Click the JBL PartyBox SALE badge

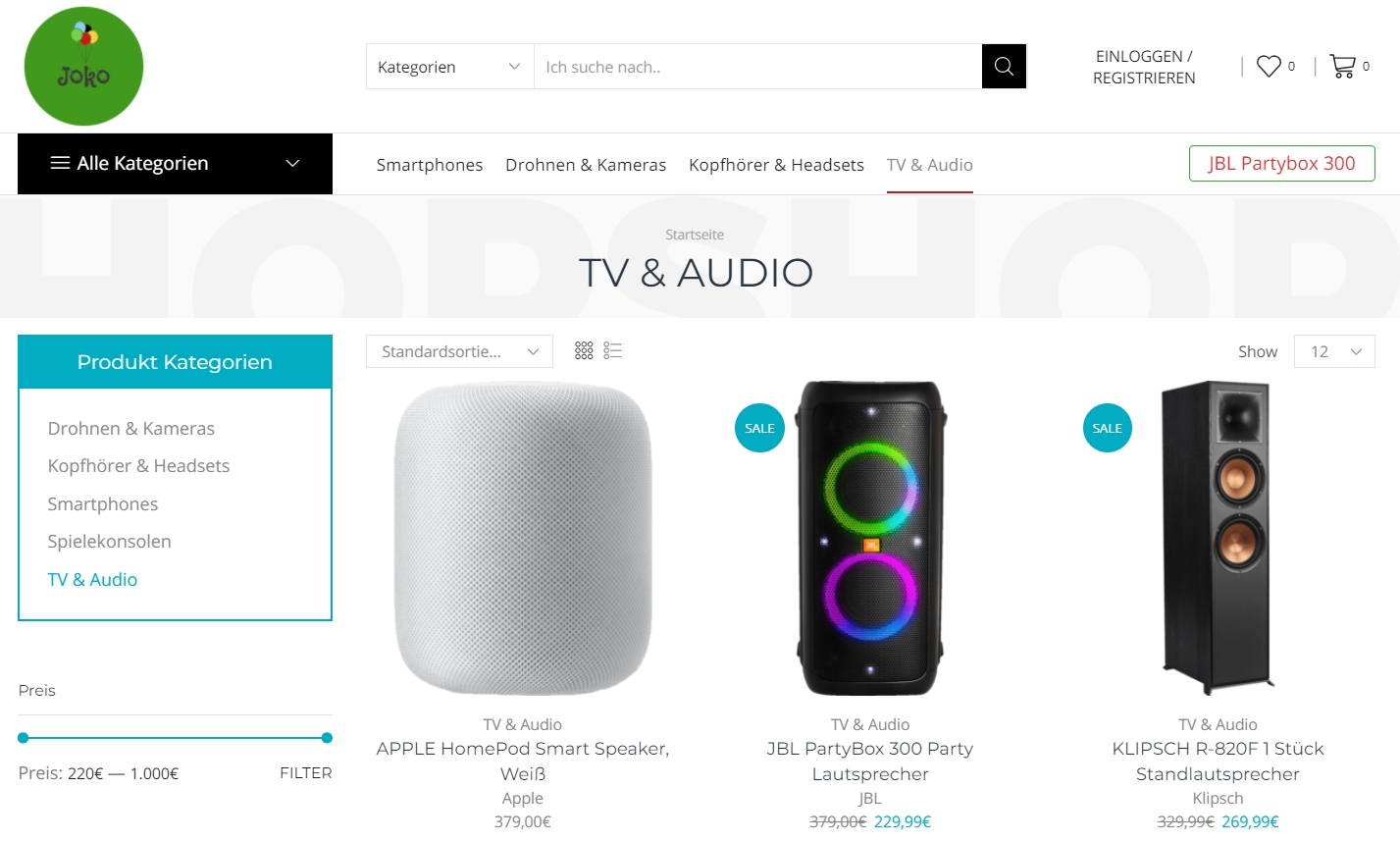[x=759, y=428]
